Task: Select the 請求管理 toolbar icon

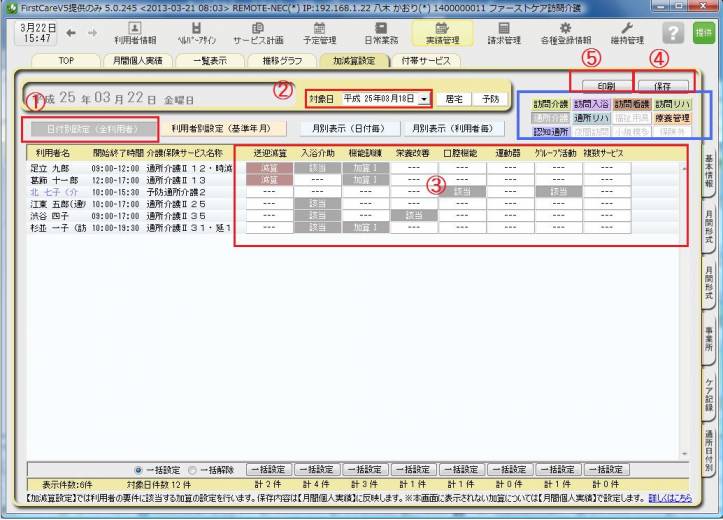Action: point(503,33)
